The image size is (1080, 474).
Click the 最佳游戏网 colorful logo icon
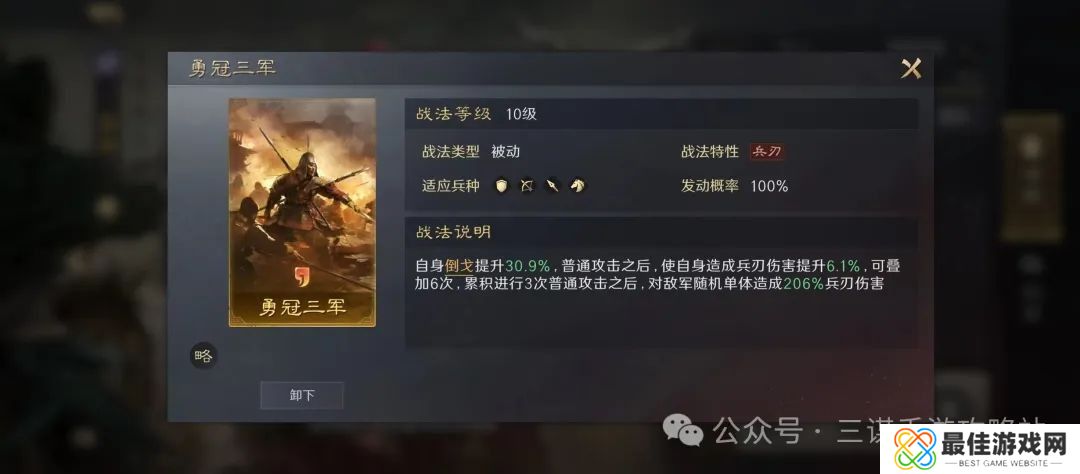pos(915,449)
